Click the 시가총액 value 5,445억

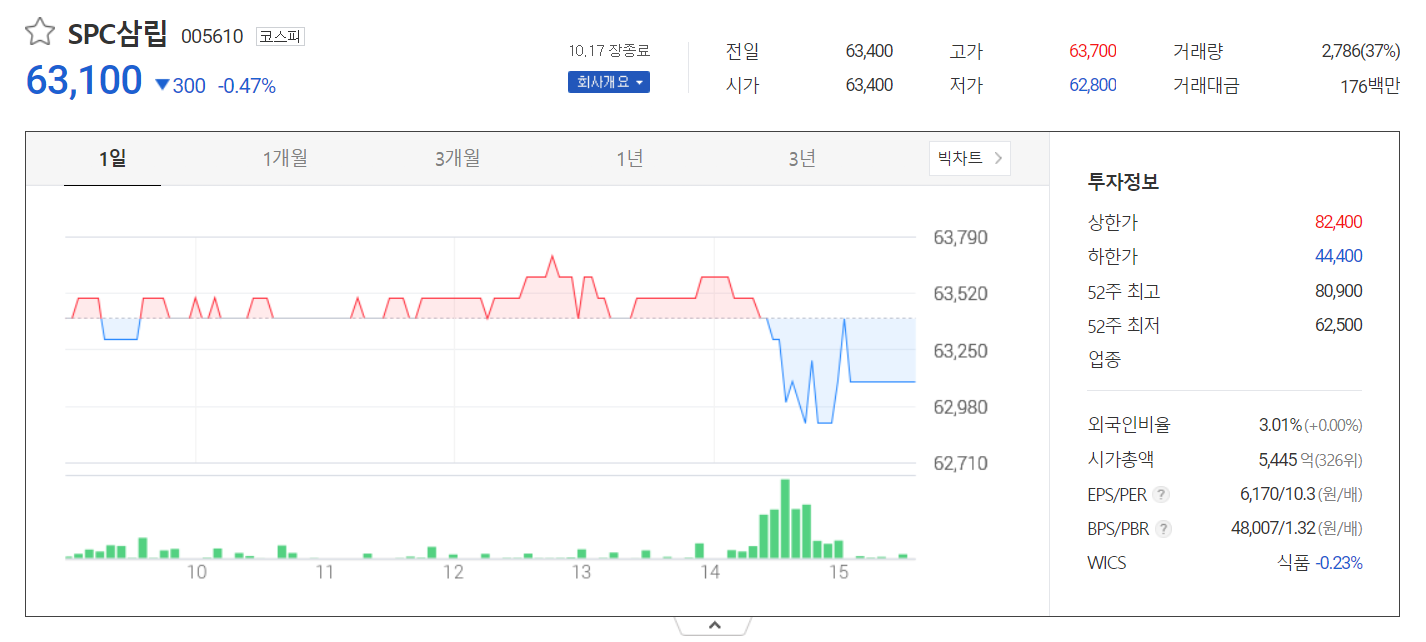tap(1288, 460)
